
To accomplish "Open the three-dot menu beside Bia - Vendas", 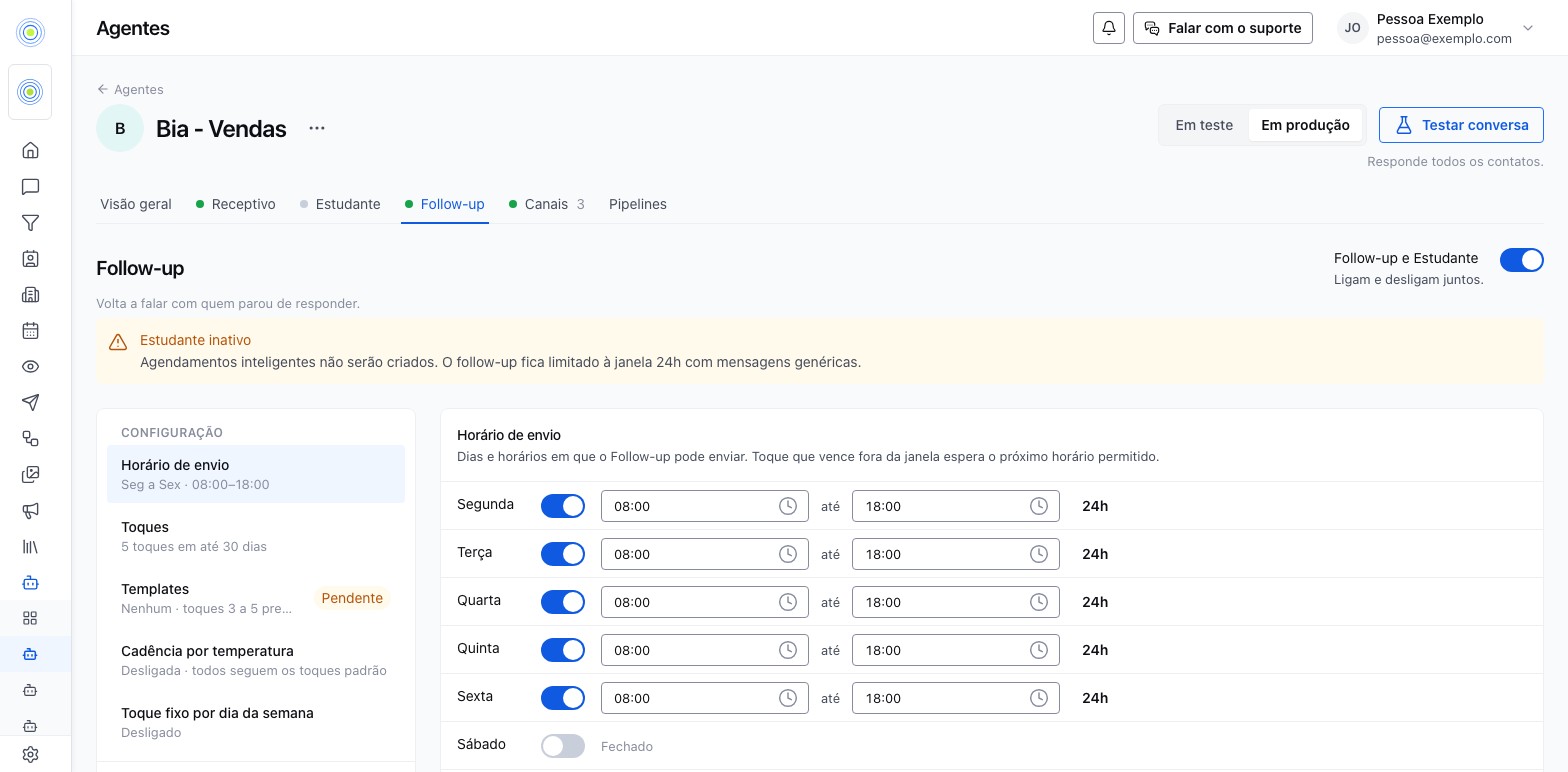I will 317,128.
